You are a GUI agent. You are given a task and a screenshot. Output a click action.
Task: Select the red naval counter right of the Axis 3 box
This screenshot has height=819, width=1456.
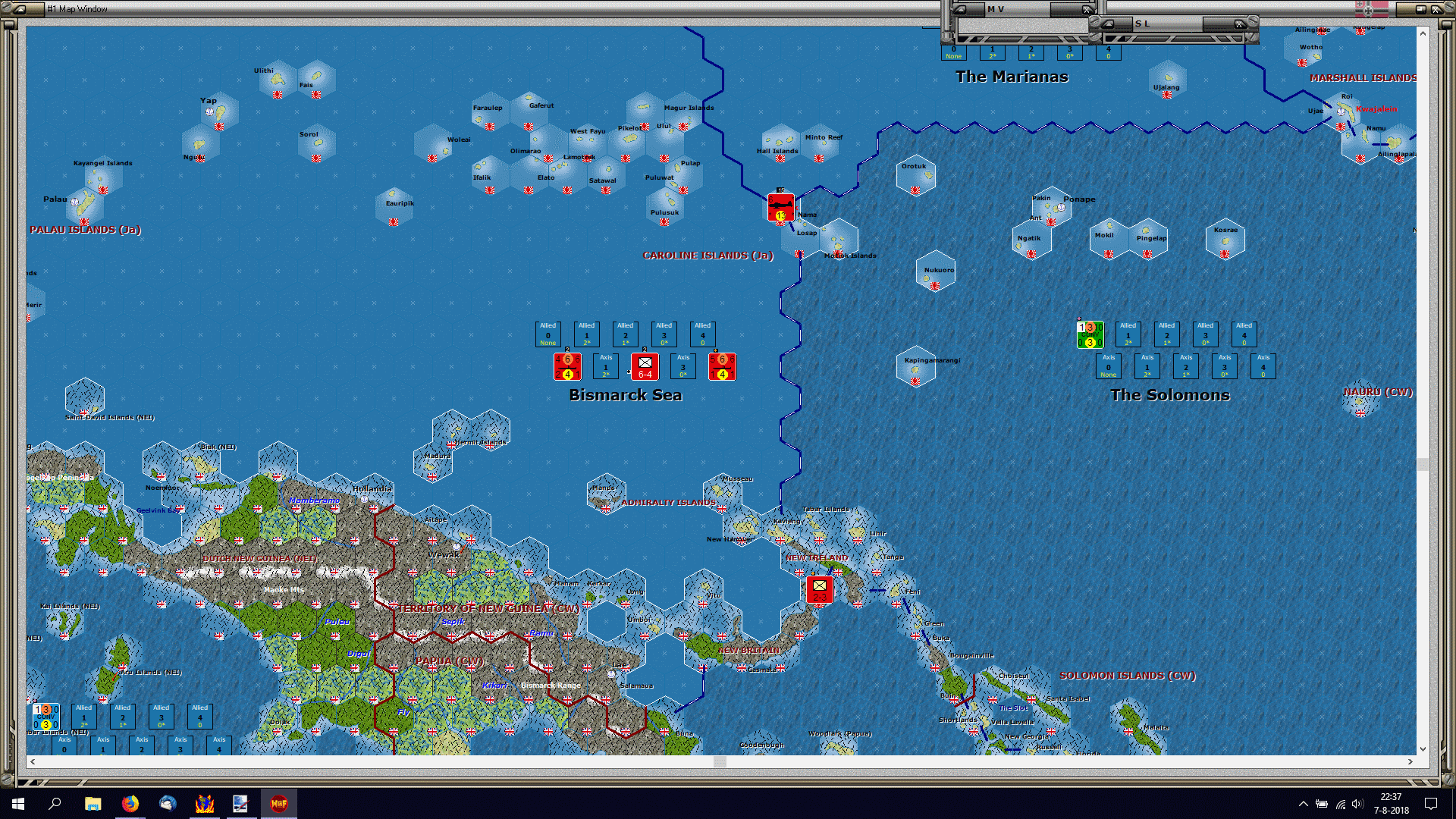tap(722, 366)
